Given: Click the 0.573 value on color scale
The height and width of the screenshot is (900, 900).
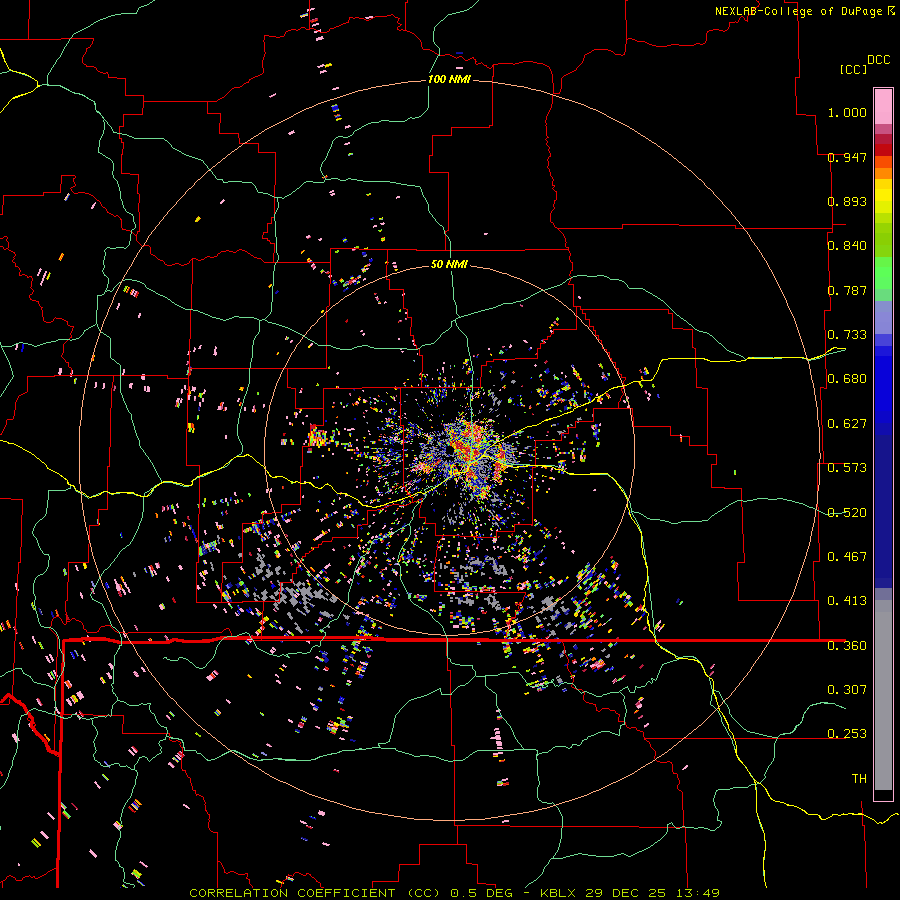Looking at the screenshot, I should pyautogui.click(x=847, y=468).
